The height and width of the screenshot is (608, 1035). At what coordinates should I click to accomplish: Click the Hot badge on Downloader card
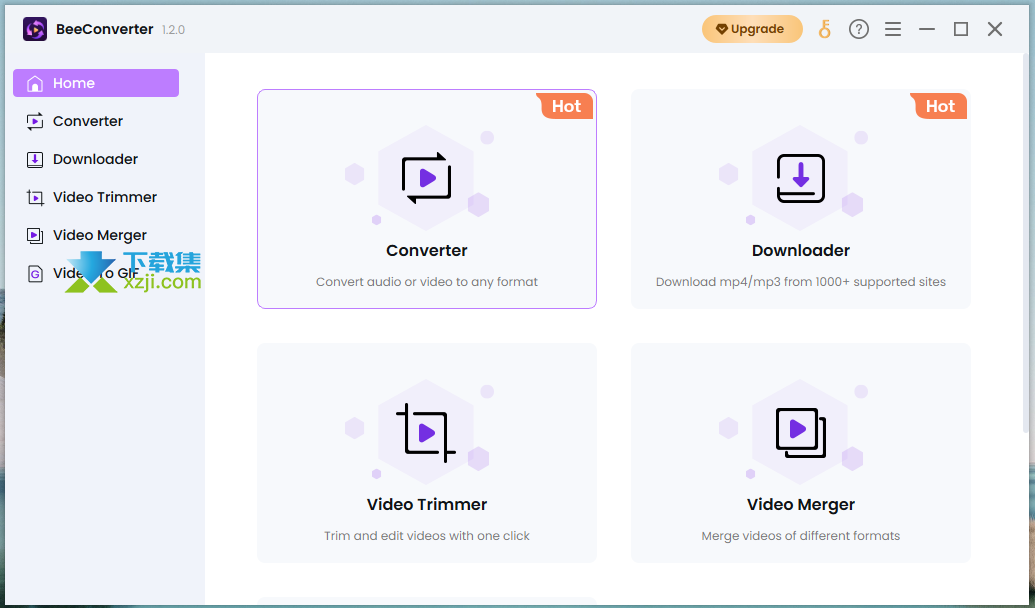click(x=940, y=106)
